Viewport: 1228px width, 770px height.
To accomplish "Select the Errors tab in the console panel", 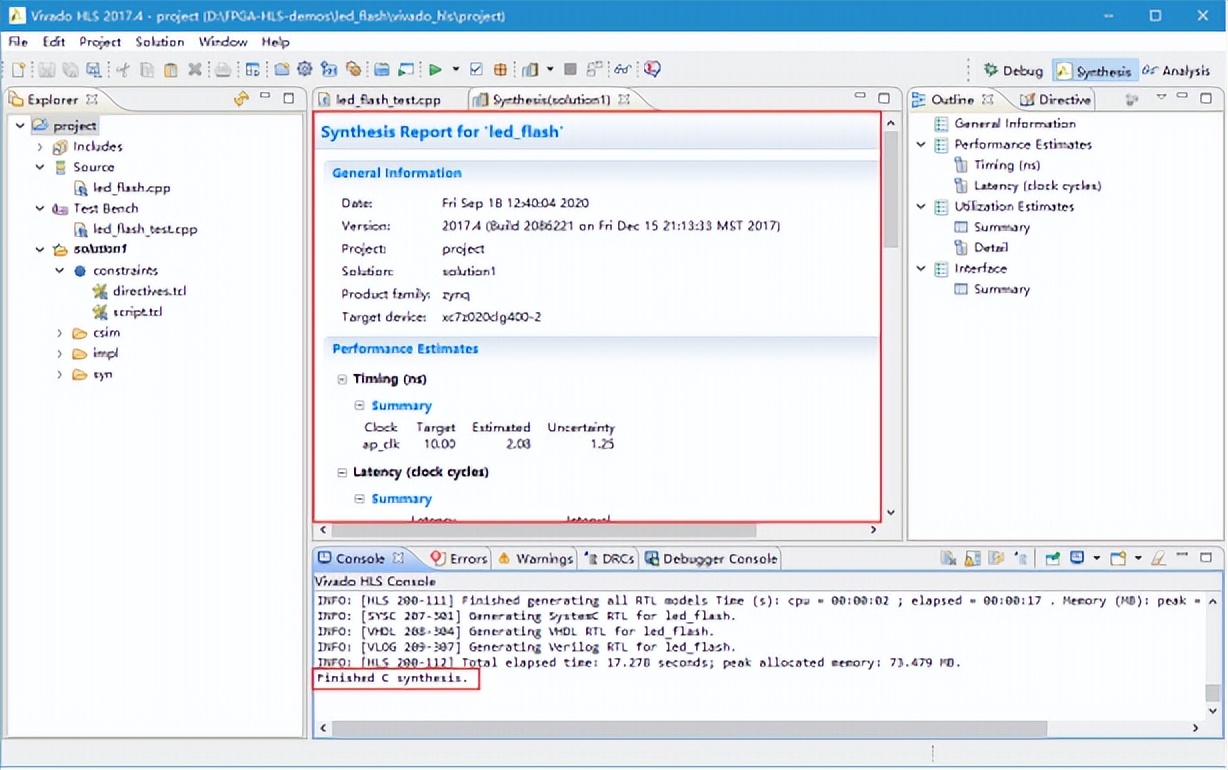I will coord(458,559).
